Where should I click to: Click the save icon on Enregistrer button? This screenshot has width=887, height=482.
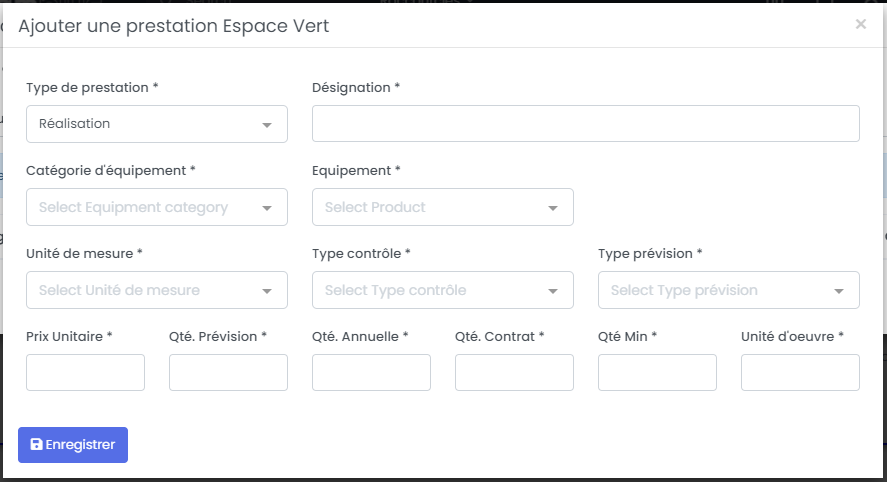click(x=36, y=445)
